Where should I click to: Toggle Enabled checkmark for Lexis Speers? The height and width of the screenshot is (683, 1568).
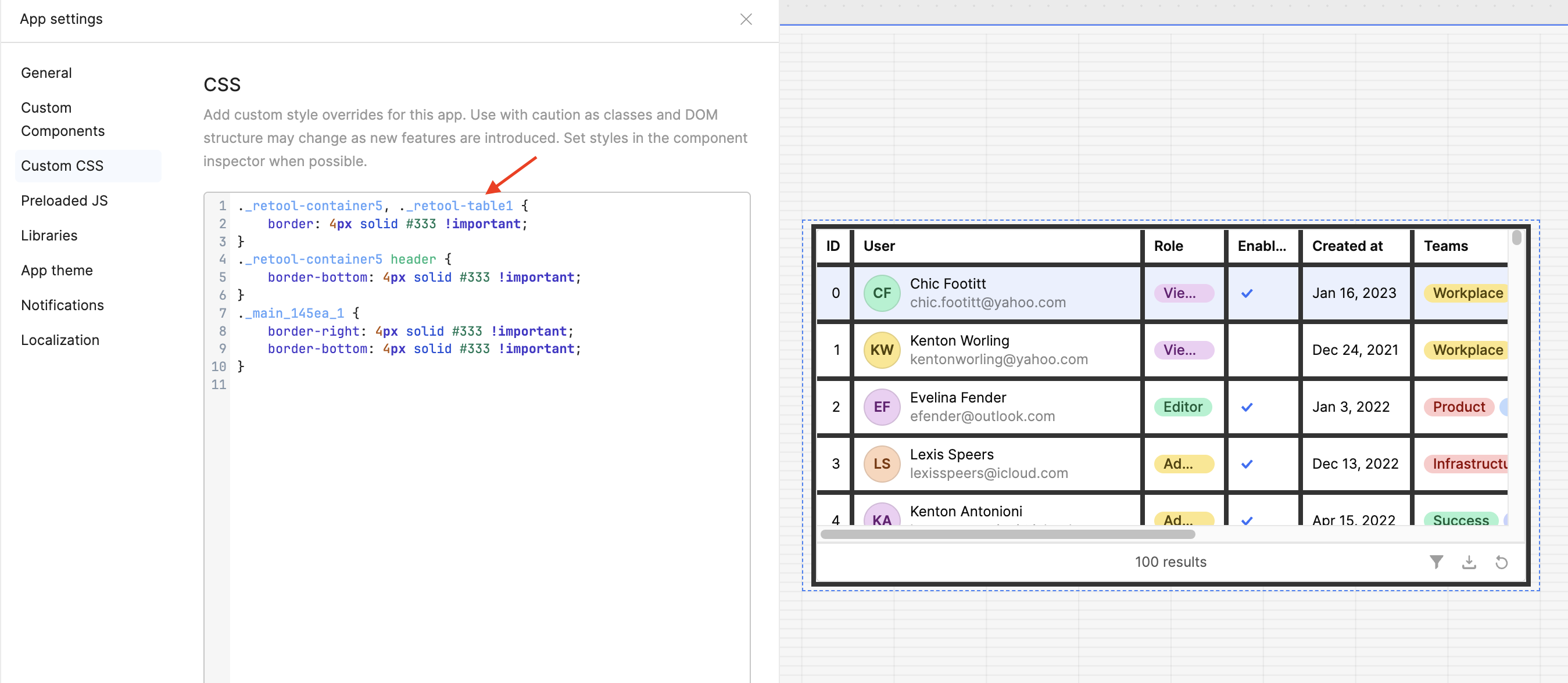tap(1247, 463)
